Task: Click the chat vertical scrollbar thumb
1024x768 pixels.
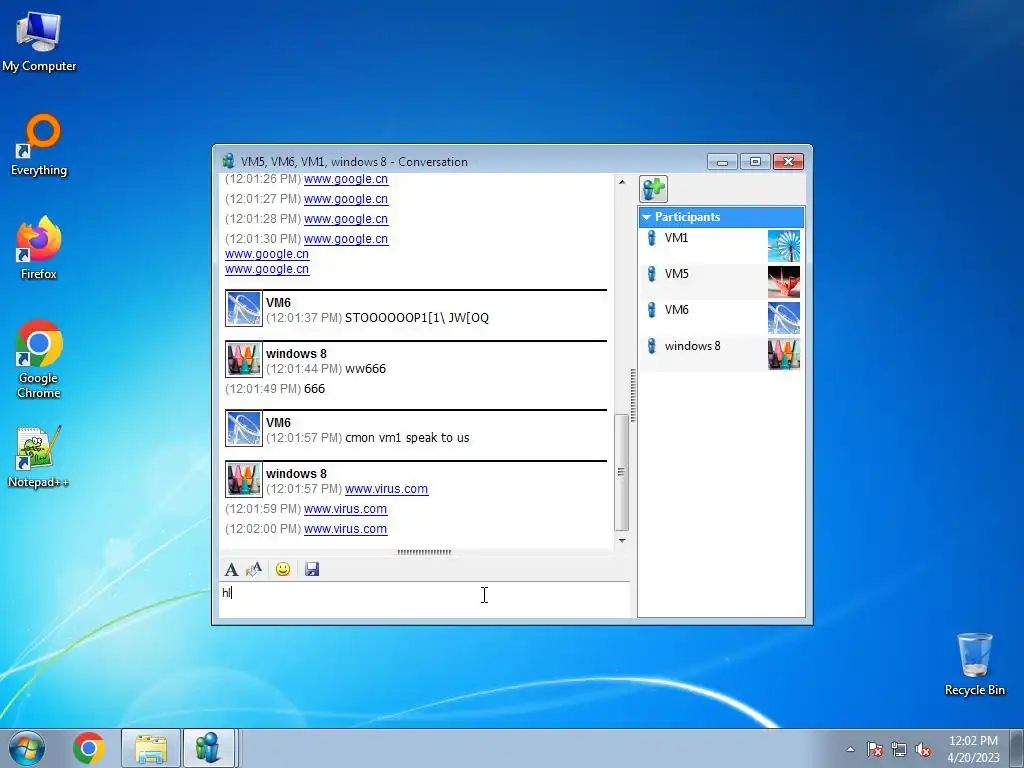Action: pyautogui.click(x=622, y=472)
